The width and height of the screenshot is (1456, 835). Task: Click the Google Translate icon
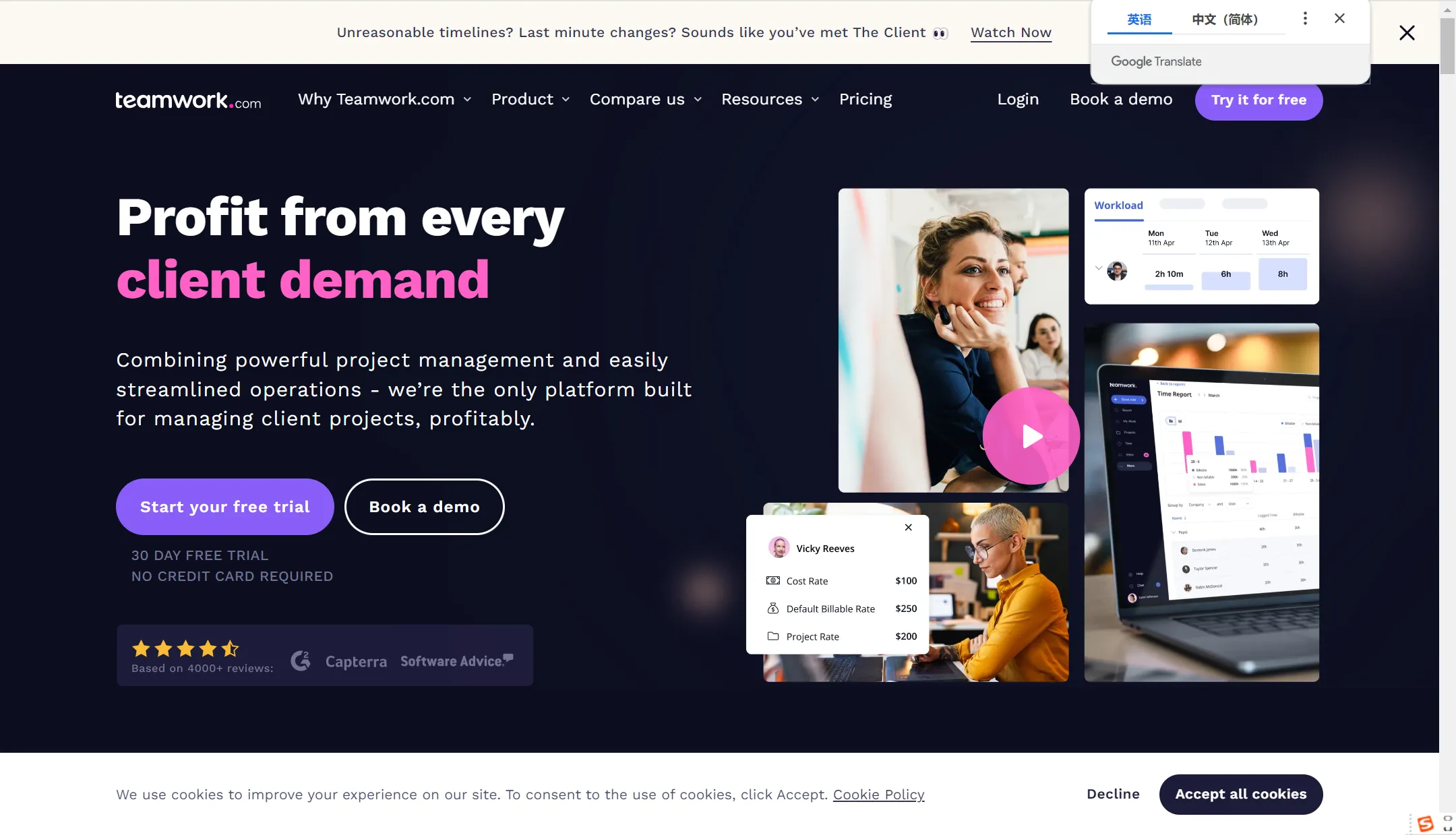pyautogui.click(x=1156, y=60)
